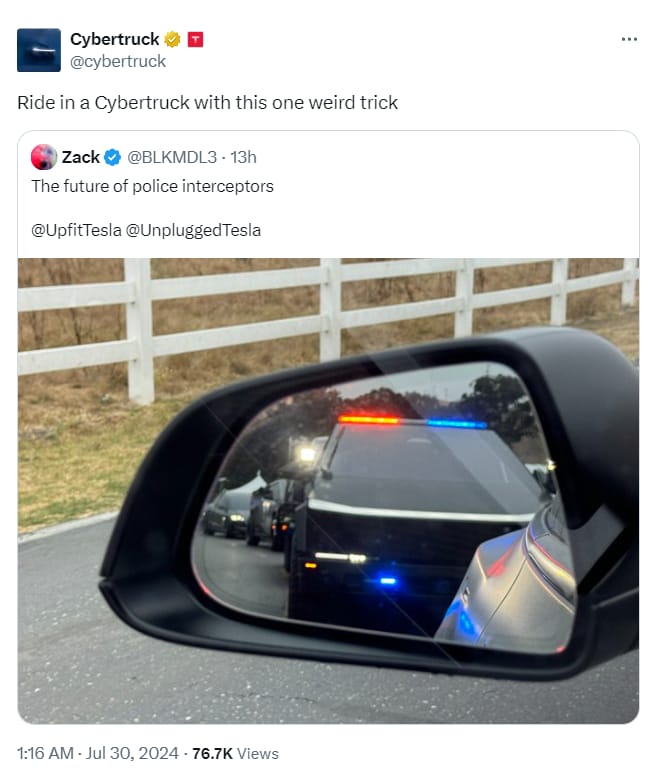Click 'The future of police interceptors' text
The width and height of the screenshot is (655, 779).
(153, 186)
